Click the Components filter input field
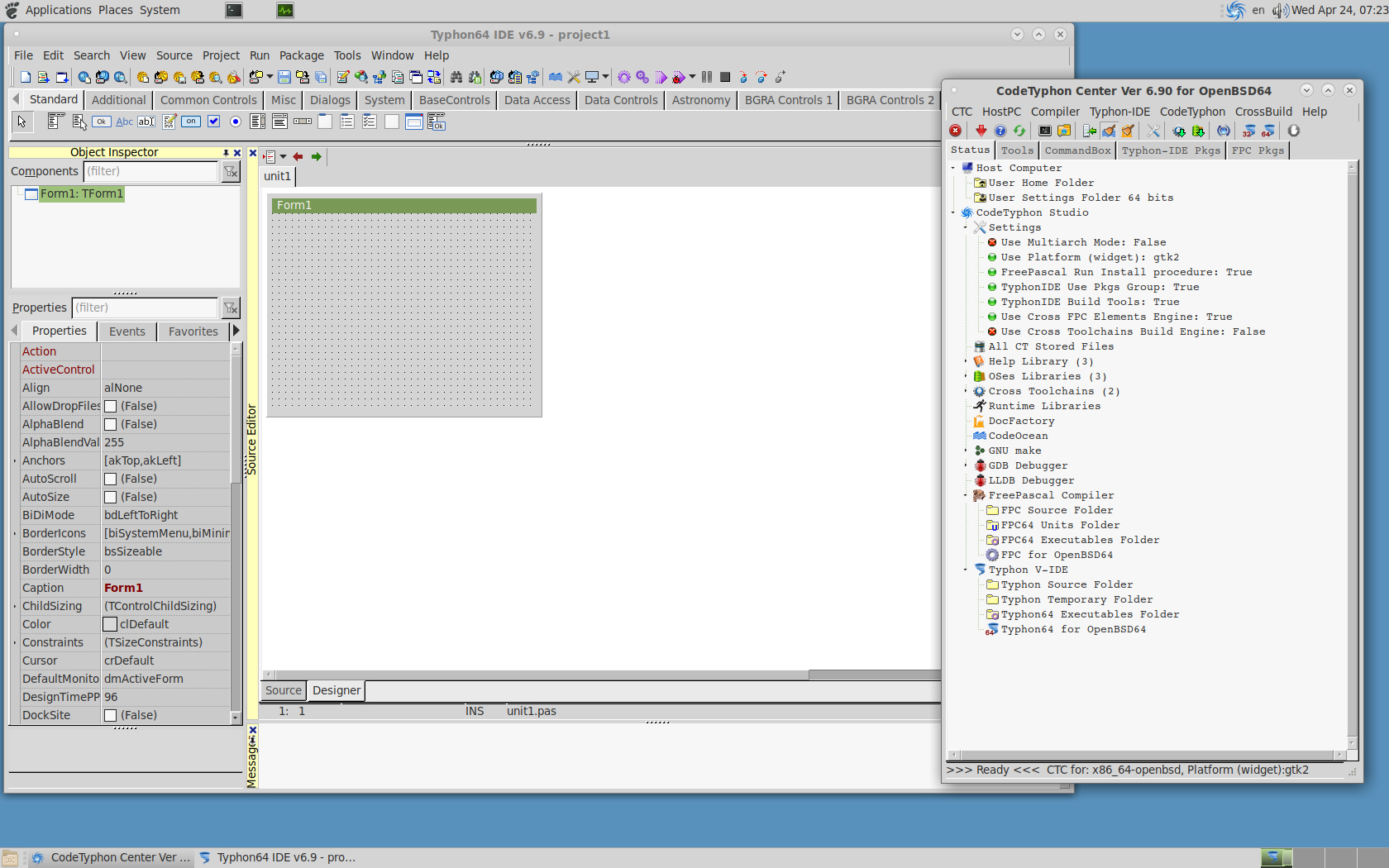The image size is (1389, 868). (x=150, y=171)
